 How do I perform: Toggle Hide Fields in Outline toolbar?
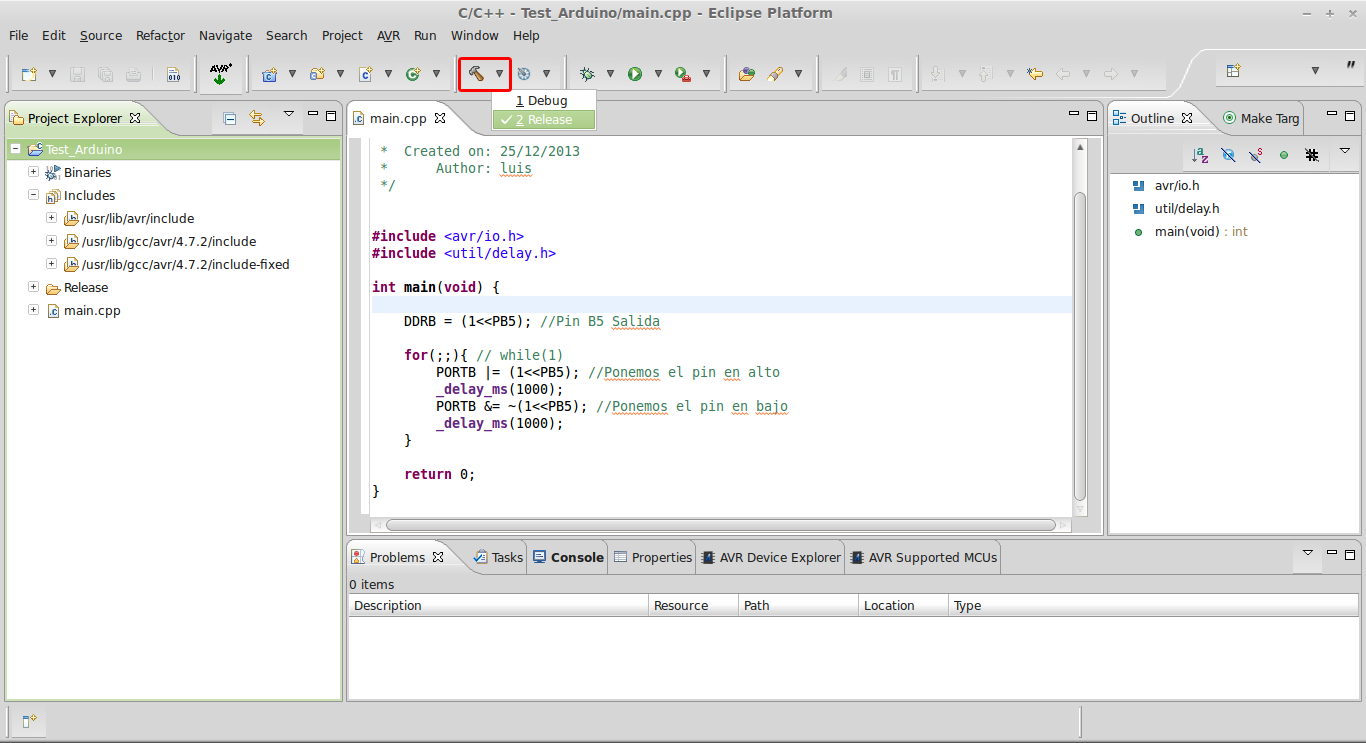pos(1229,155)
